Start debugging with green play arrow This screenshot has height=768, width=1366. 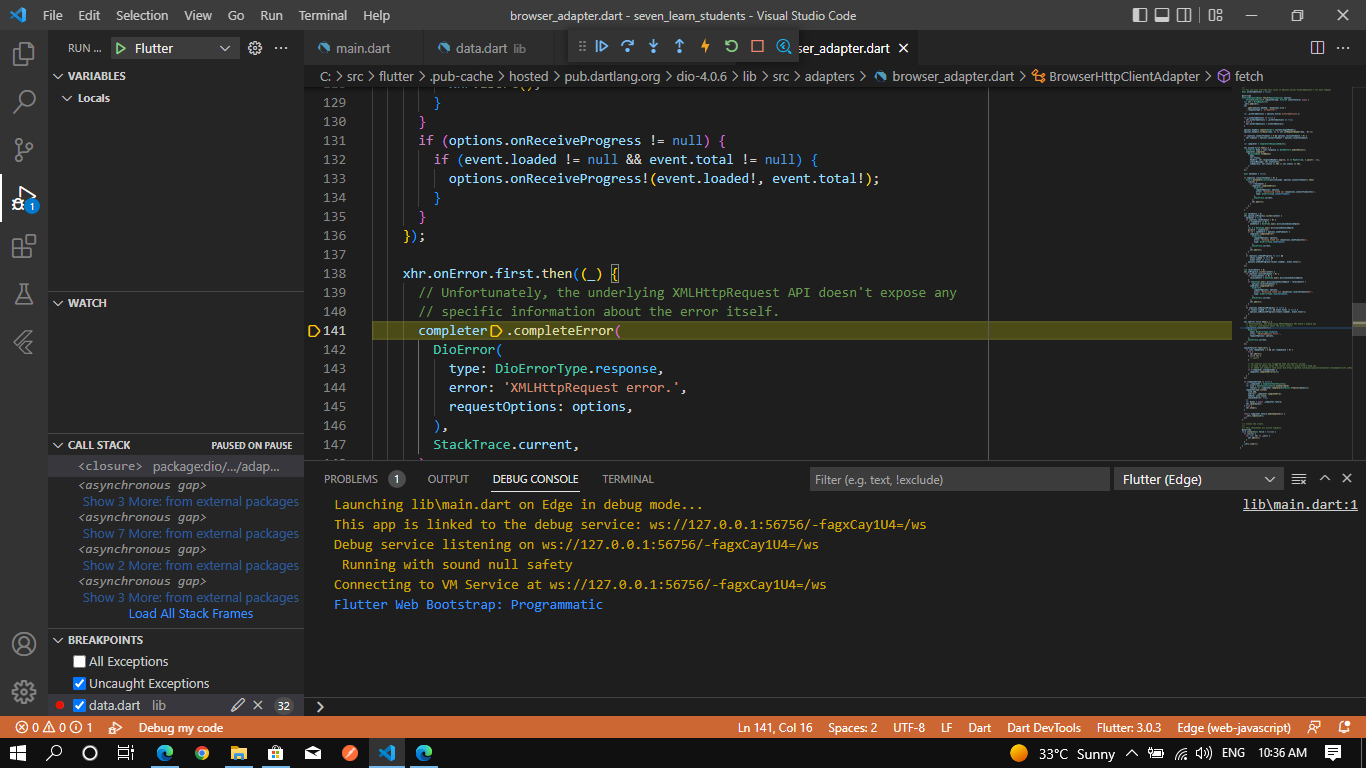(121, 48)
